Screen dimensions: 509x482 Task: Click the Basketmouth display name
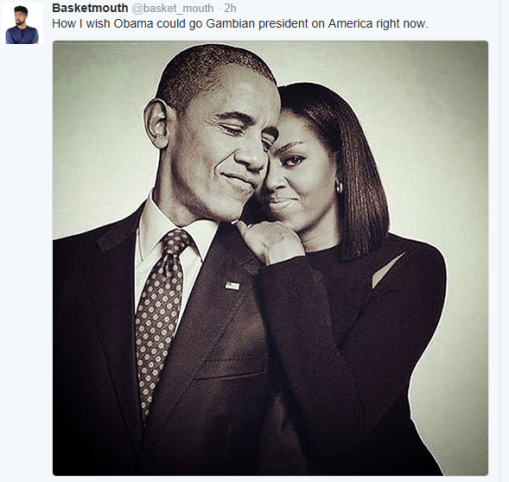(x=90, y=8)
